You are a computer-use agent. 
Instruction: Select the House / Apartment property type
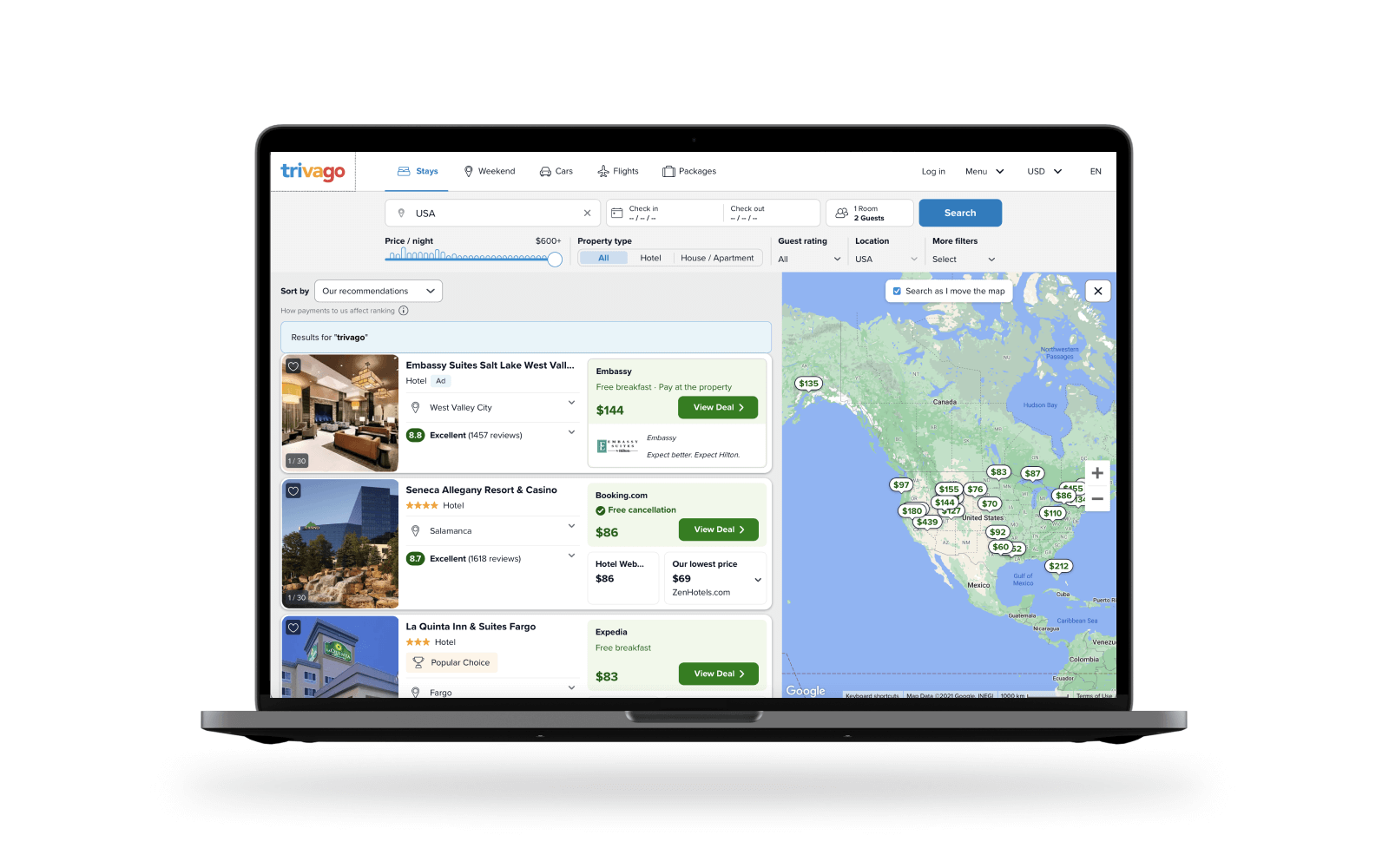717,258
